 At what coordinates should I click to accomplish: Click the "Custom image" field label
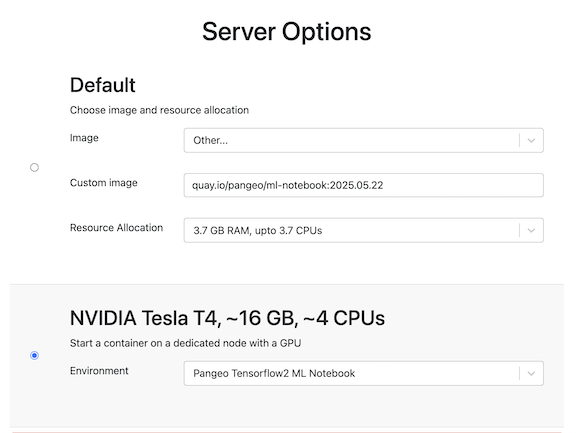104,183
